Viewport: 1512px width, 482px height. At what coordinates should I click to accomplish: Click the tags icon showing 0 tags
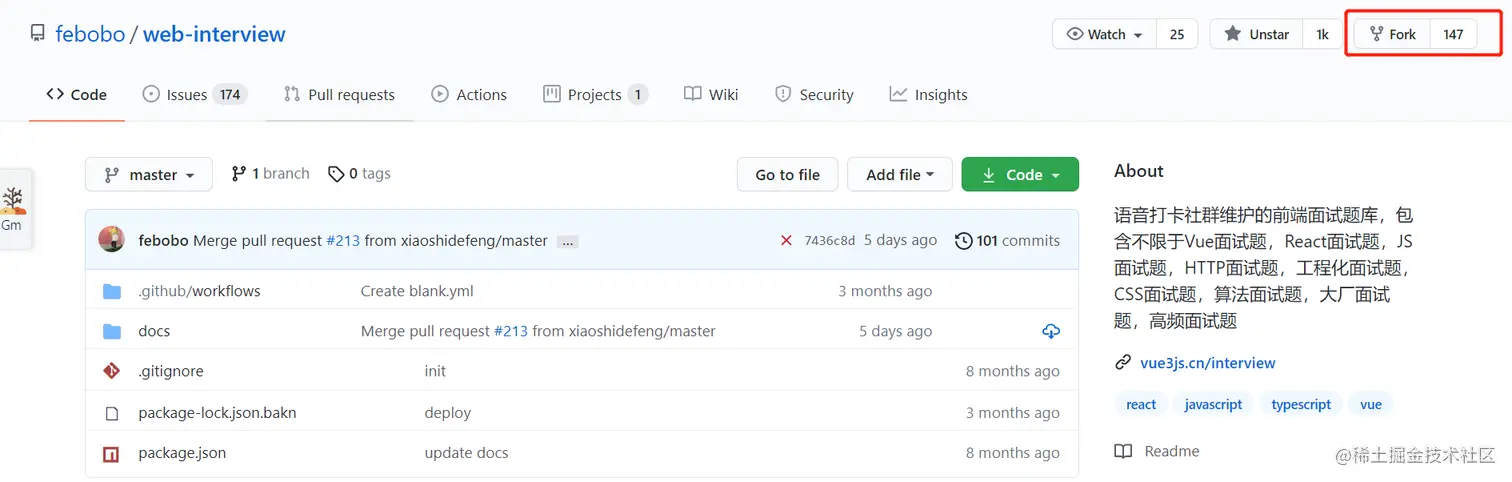pos(336,174)
